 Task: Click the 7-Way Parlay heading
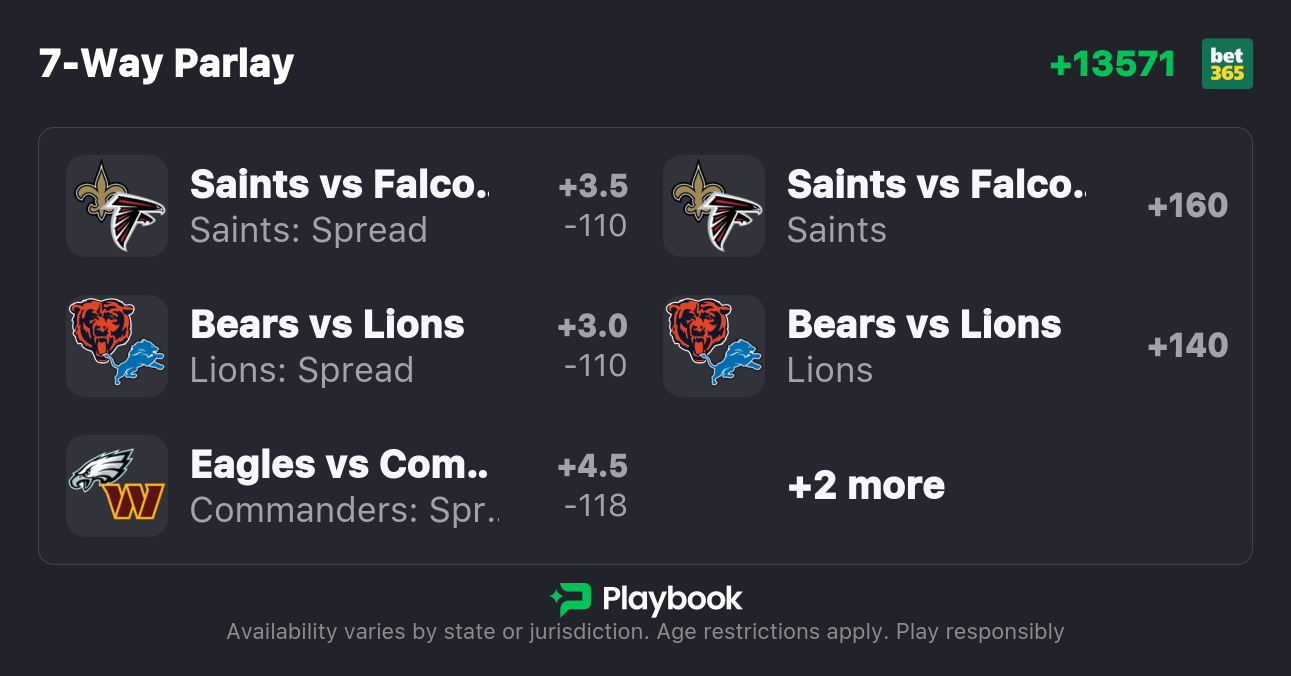click(167, 64)
